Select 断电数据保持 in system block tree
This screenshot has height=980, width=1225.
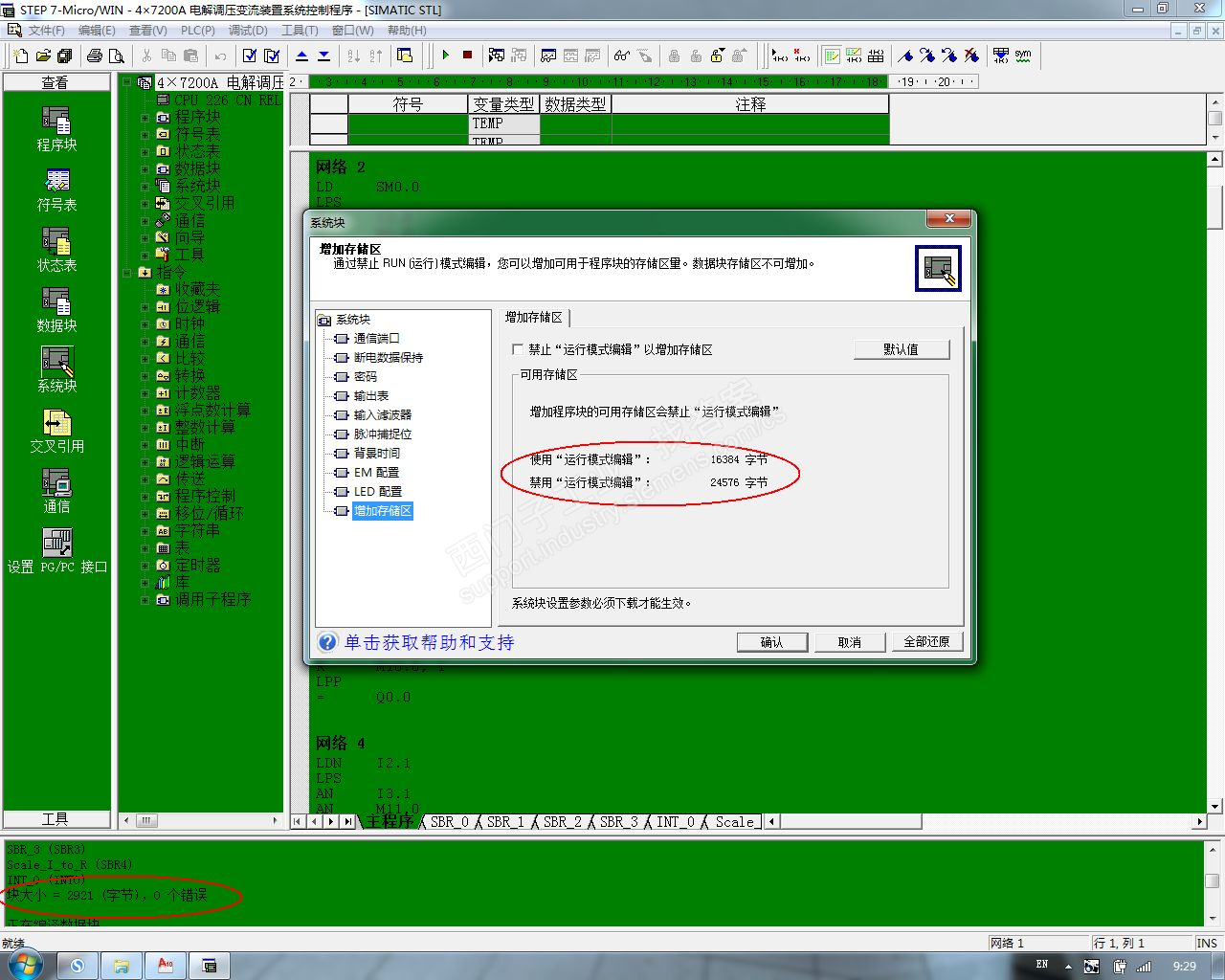[x=388, y=357]
